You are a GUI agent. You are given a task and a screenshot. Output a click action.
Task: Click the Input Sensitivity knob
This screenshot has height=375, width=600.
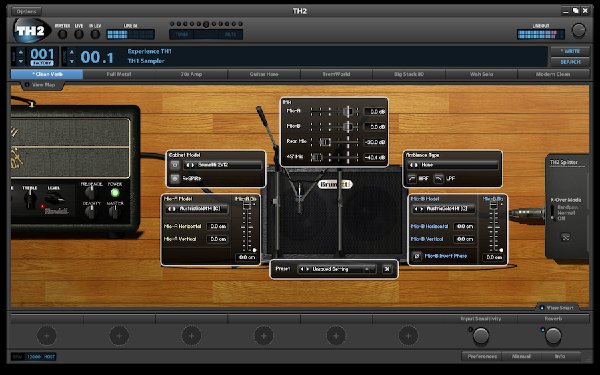[x=480, y=336]
